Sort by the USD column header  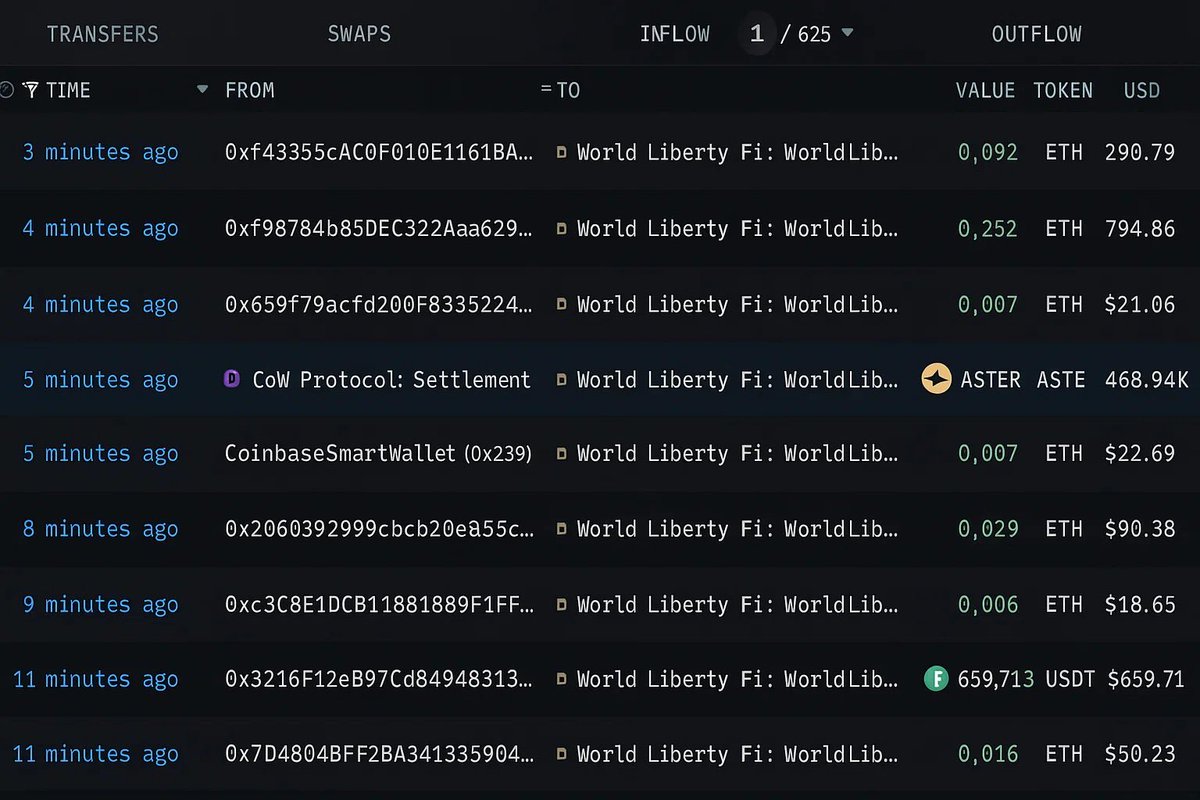coord(1142,90)
